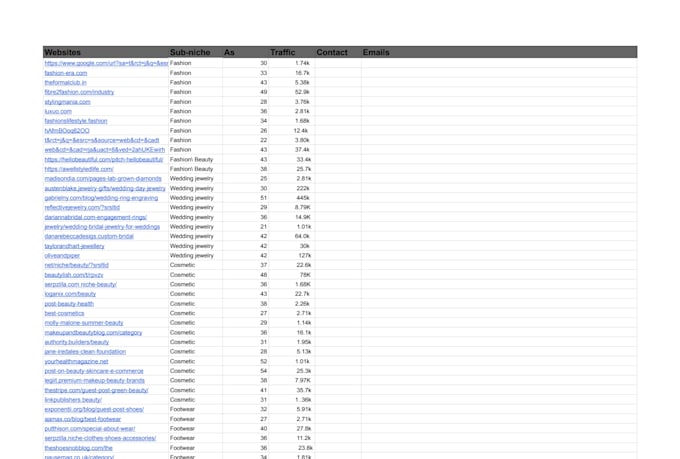Select the 25.3k traffic value
Viewport: 680px width, 459px height.
point(304,371)
